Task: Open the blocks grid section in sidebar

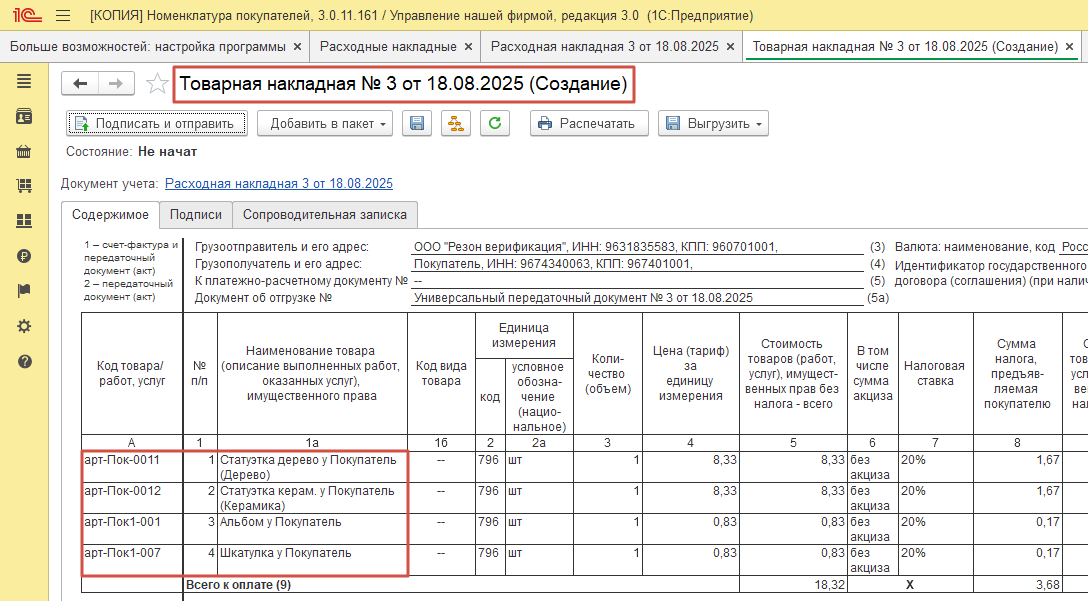Action: coord(24,221)
